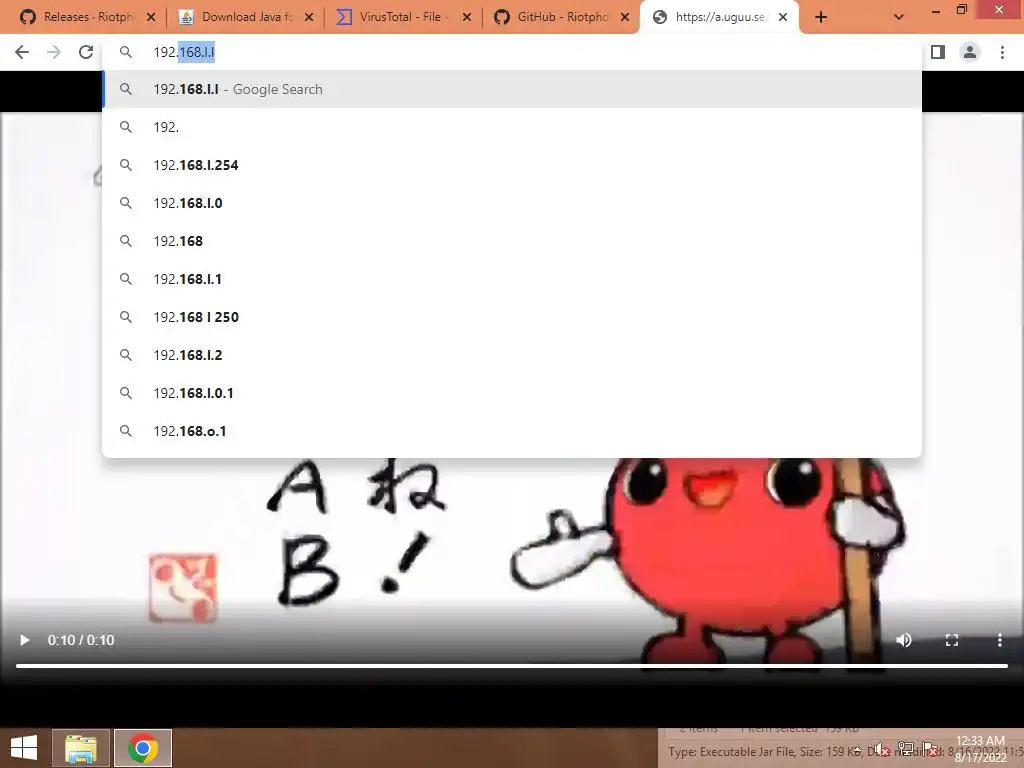Click the taskbar clock showing 12:33 AM

pyautogui.click(x=980, y=748)
